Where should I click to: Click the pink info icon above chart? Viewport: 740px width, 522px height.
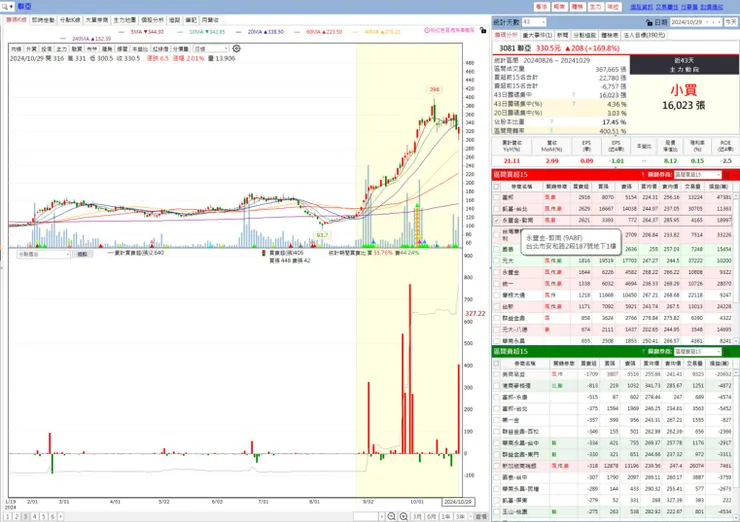coord(427,30)
